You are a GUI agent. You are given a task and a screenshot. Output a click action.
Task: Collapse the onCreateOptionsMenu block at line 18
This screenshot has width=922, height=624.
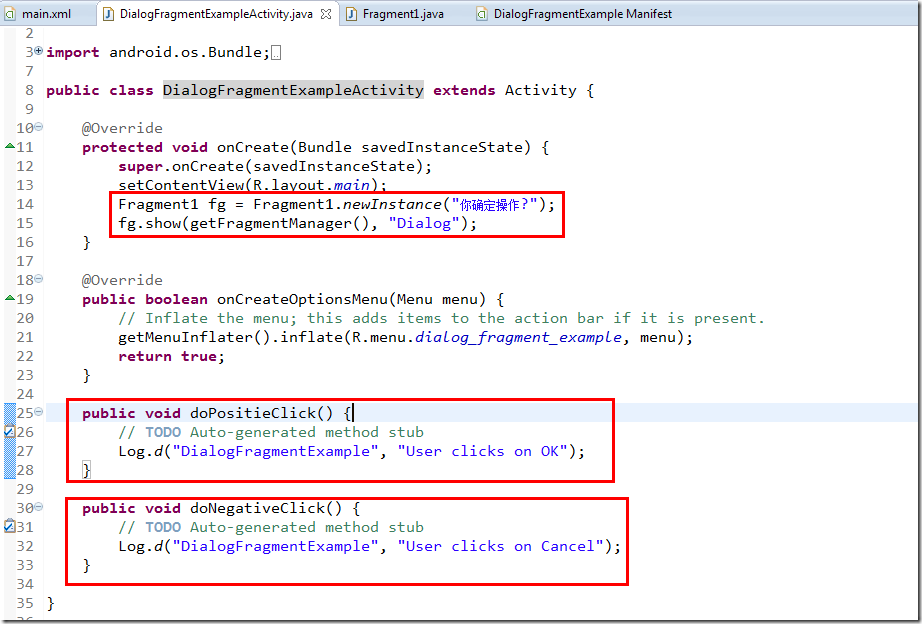tap(39, 279)
